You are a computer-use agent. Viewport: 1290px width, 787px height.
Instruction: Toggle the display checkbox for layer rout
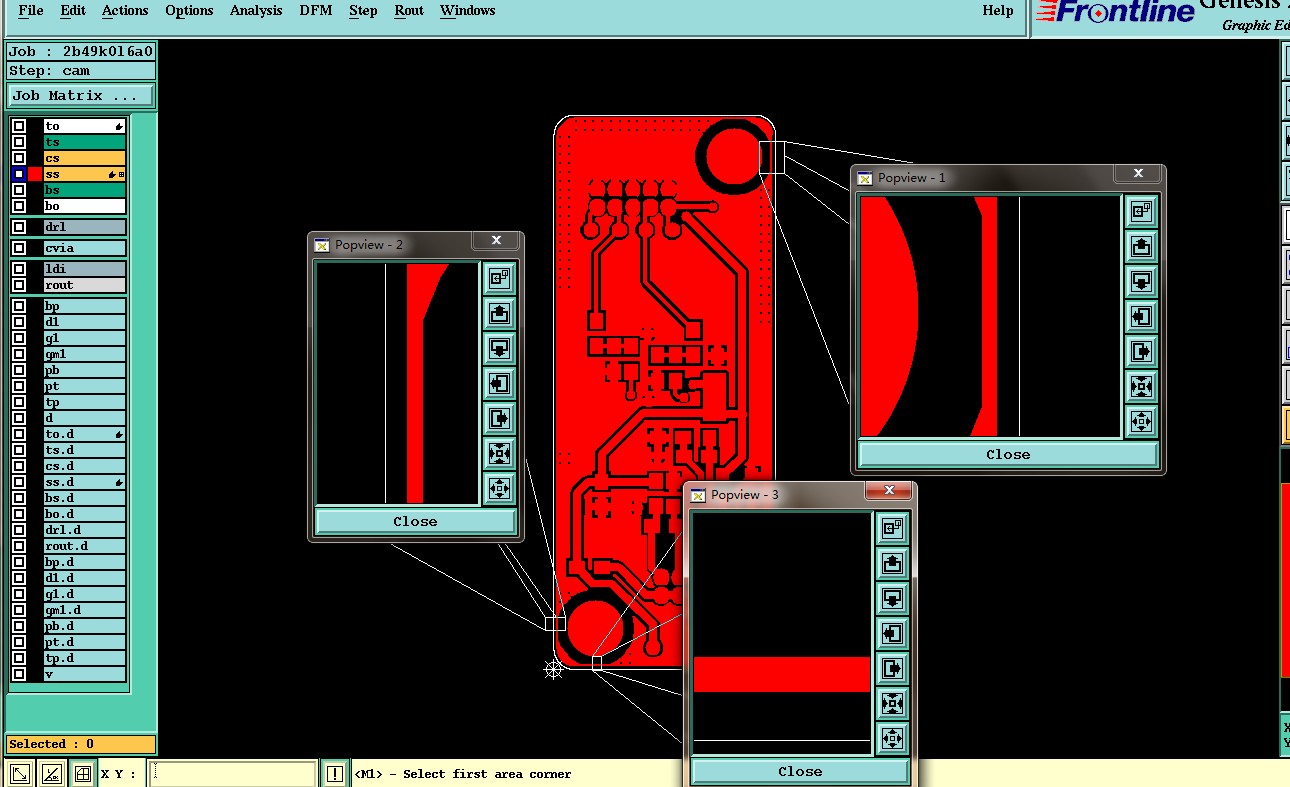pyautogui.click(x=19, y=285)
